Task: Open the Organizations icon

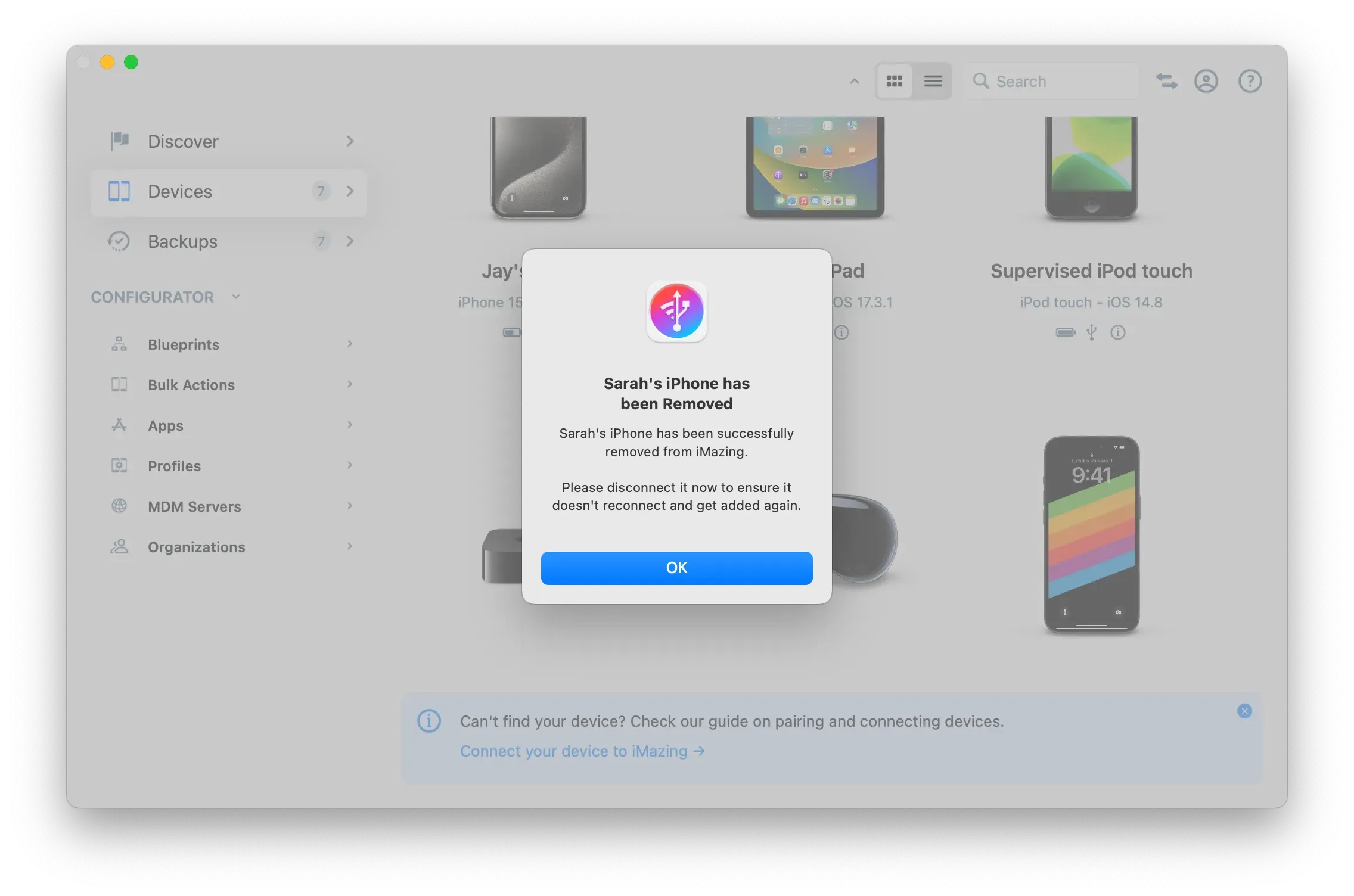Action: coord(119,546)
